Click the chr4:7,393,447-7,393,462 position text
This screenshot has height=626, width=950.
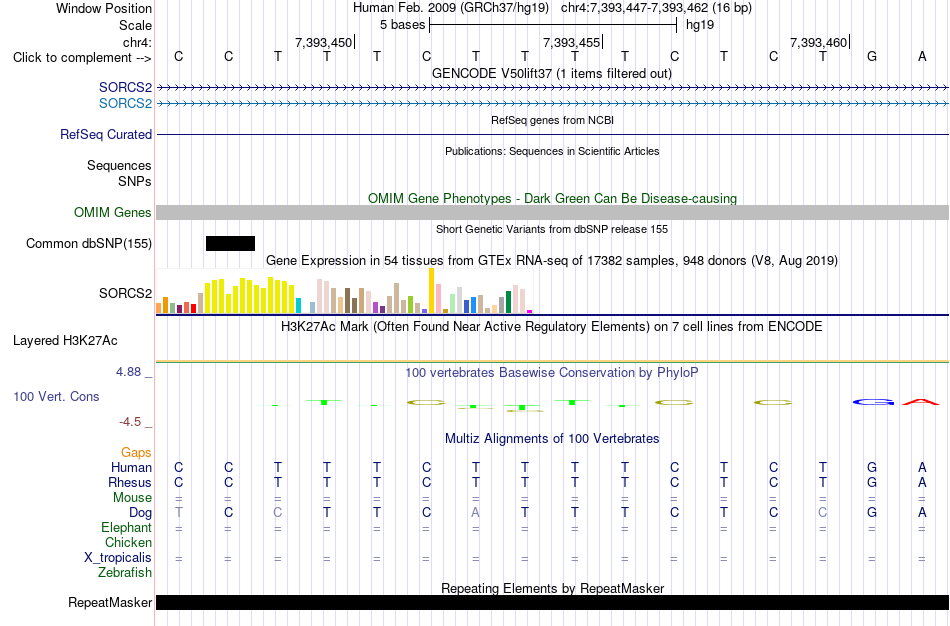[x=657, y=8]
